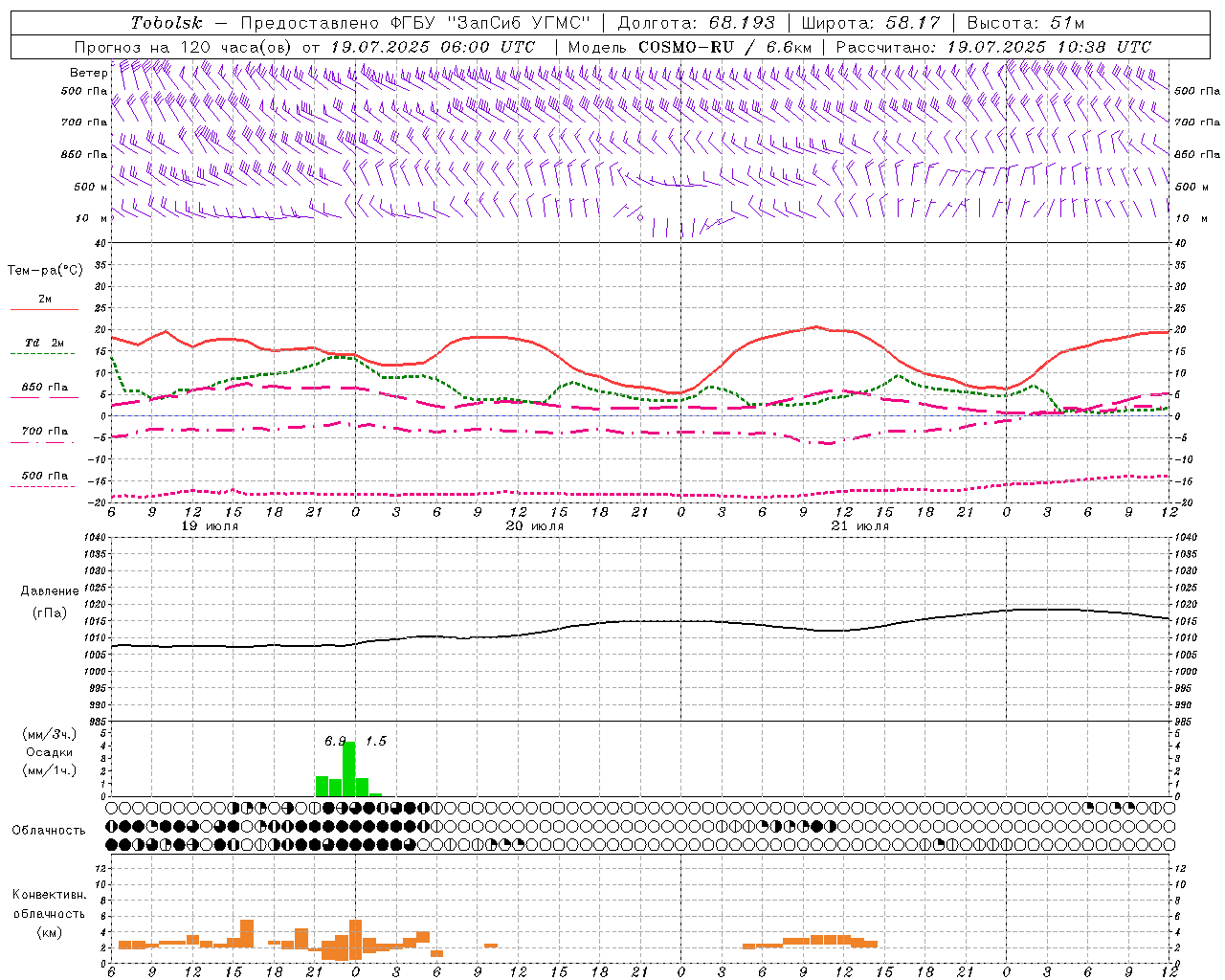Click computed time "Рассчитано: 19.07.2025 10:38 UTC"
1225x980 pixels.
(993, 47)
